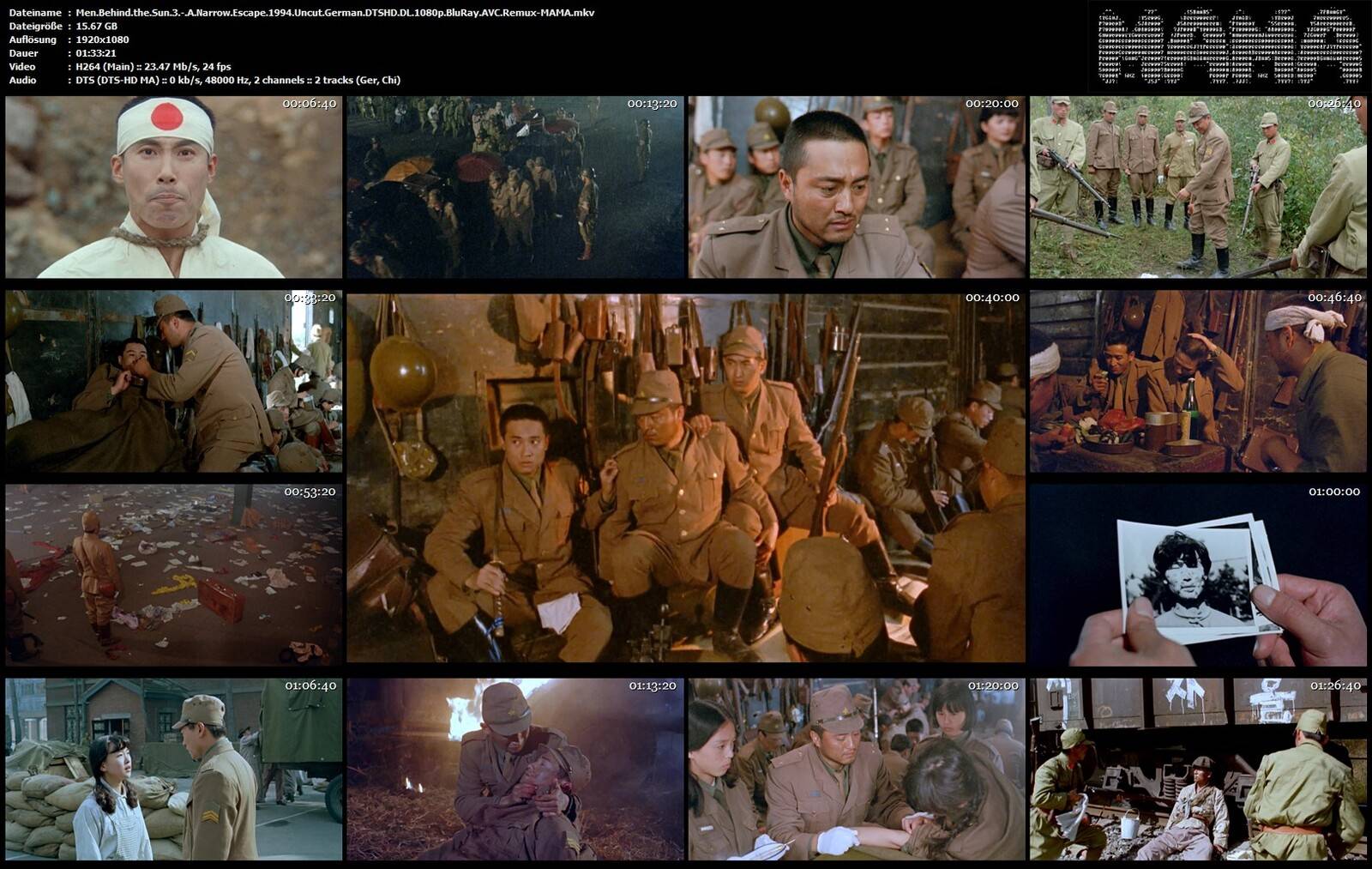Select the thumbnail frame stamped 00:06:40
1372x869 pixels.
(x=173, y=187)
